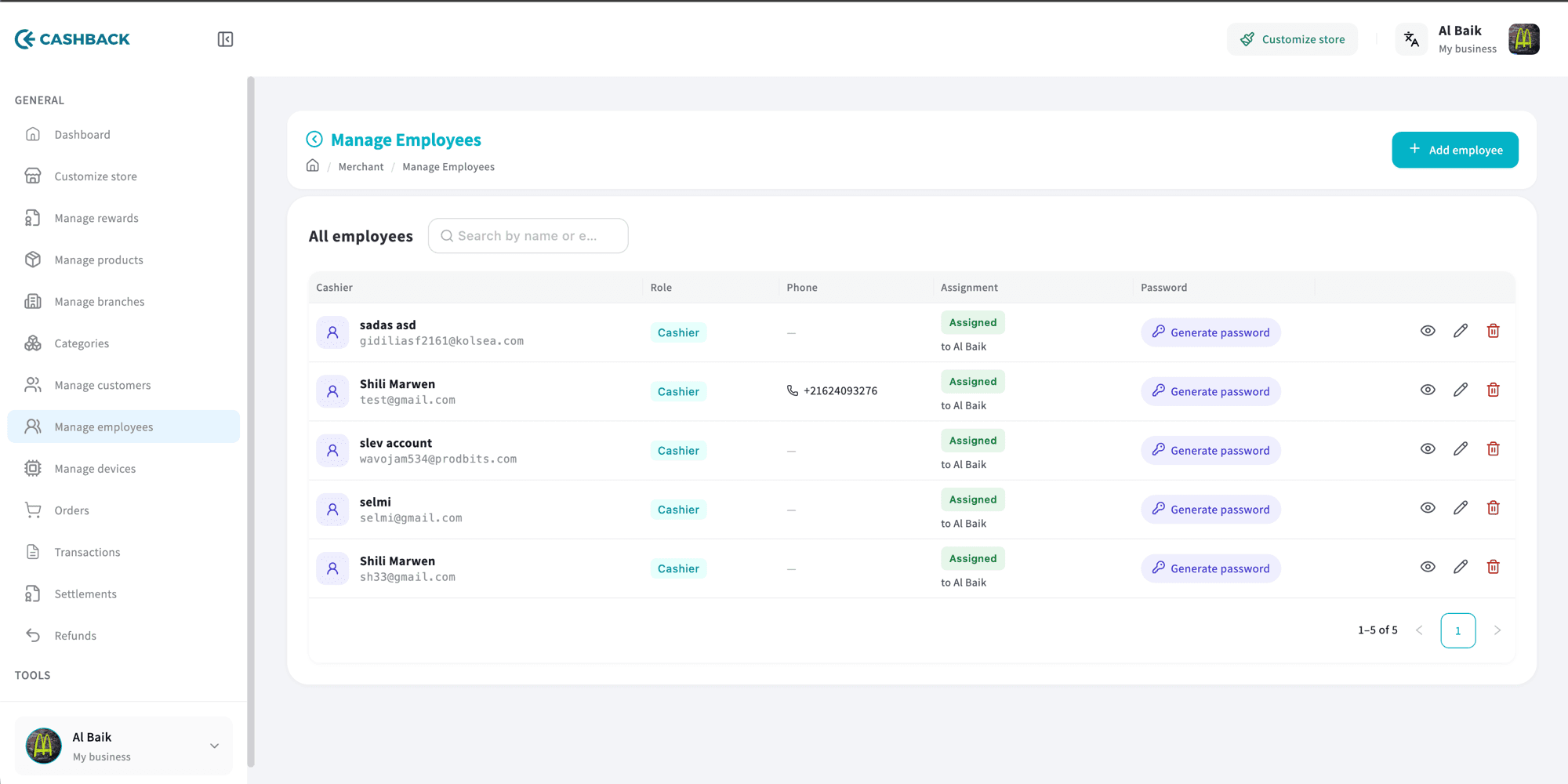Click the Customize store top button
The image size is (1568, 784).
click(1292, 39)
